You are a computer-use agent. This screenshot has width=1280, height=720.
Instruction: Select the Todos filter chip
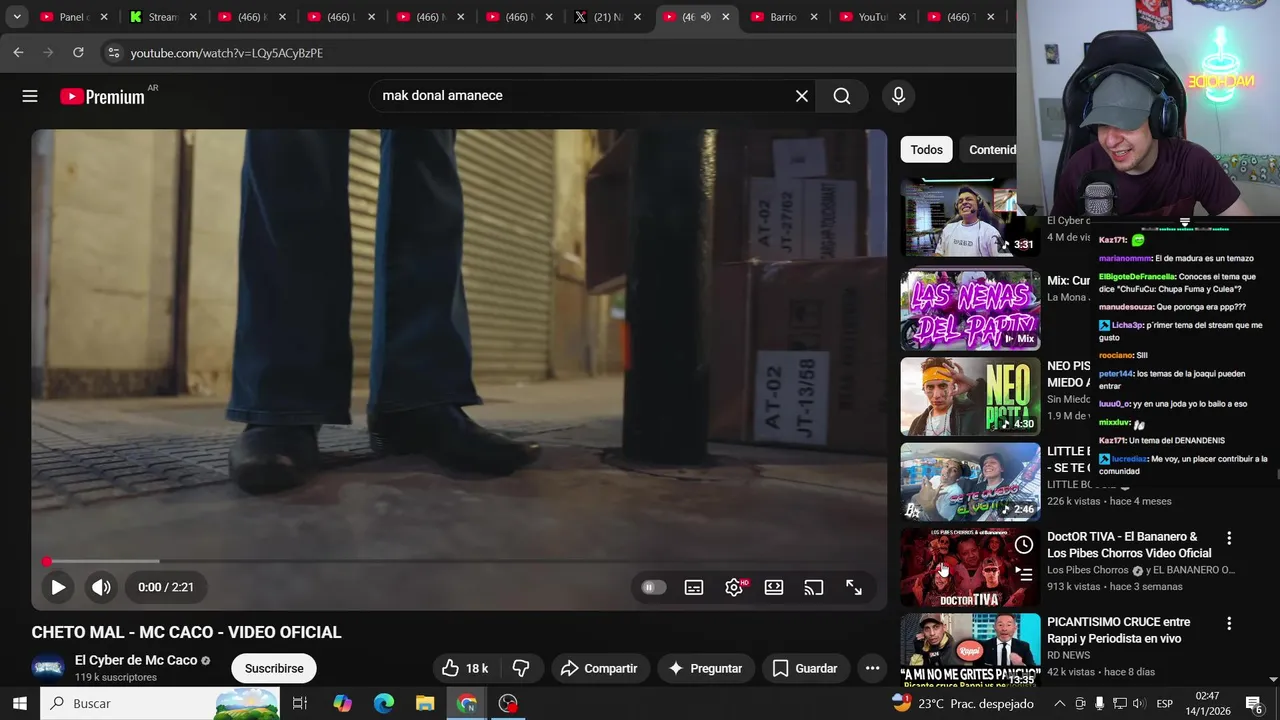(x=926, y=150)
